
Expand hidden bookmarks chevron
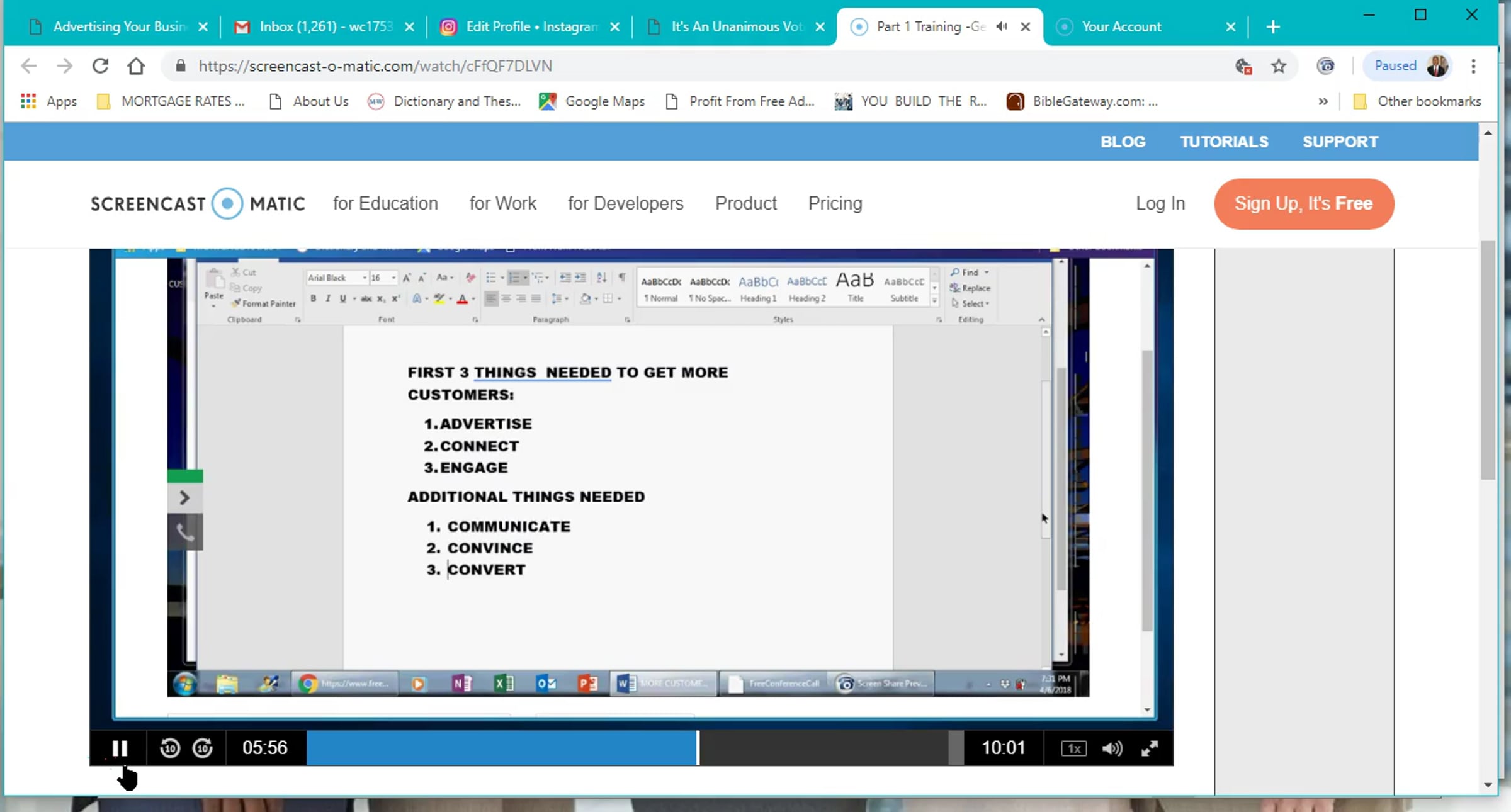[x=1323, y=101]
